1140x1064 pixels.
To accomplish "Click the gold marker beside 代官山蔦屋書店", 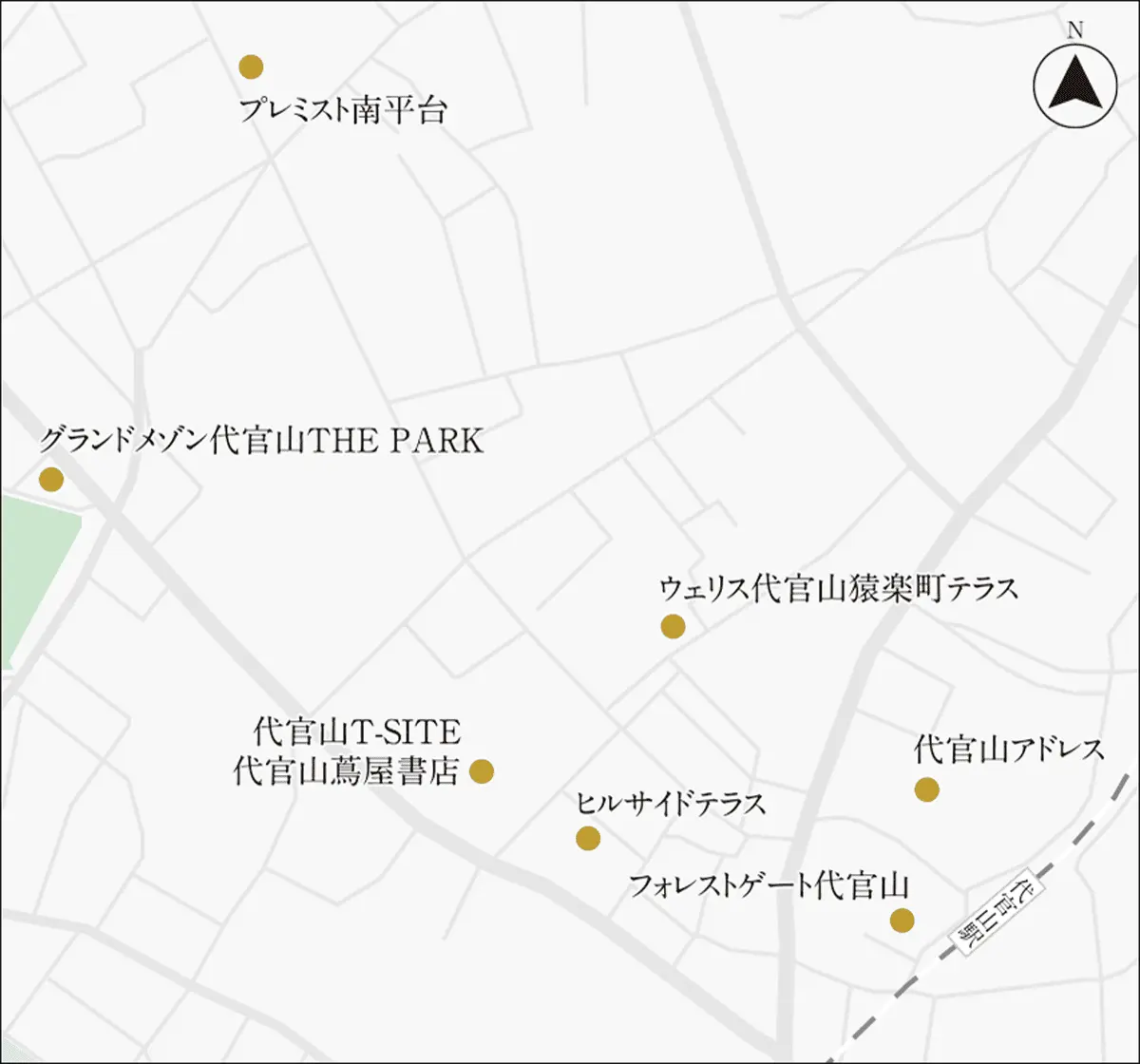I will [482, 771].
